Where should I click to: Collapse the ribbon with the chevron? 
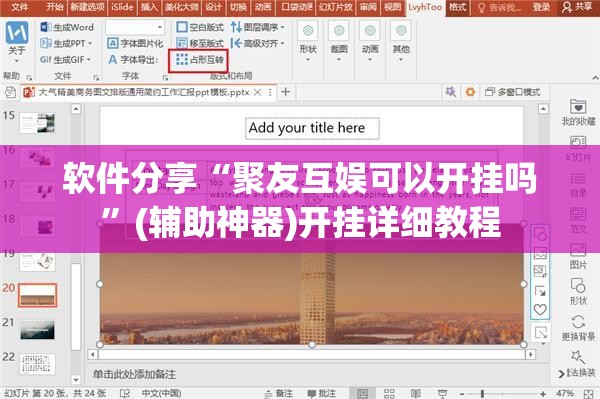[x=595, y=77]
